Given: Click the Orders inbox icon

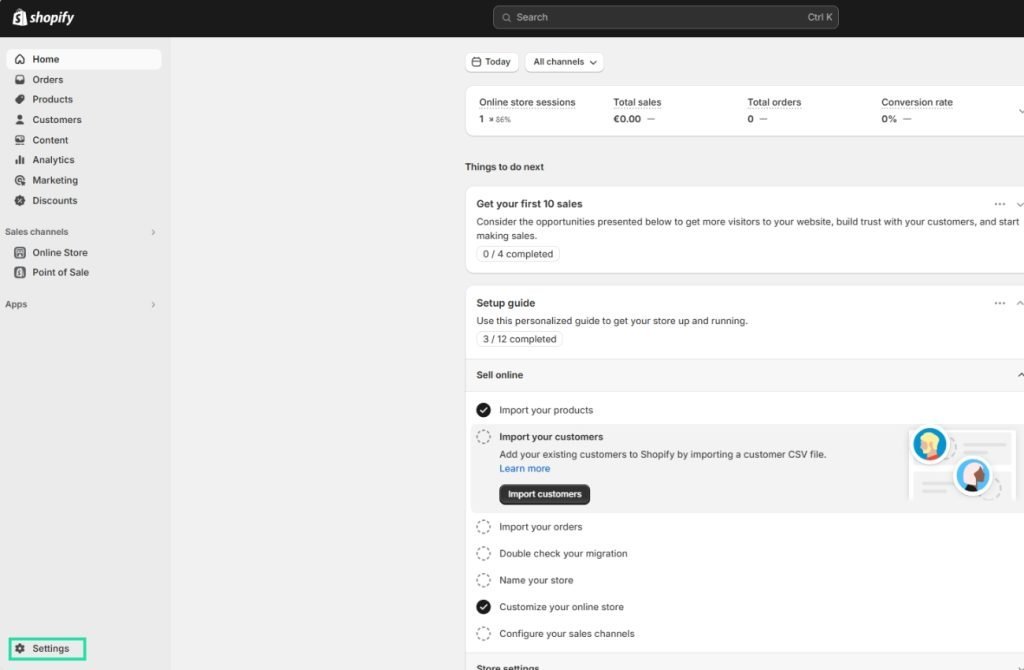Looking at the screenshot, I should tap(20, 79).
